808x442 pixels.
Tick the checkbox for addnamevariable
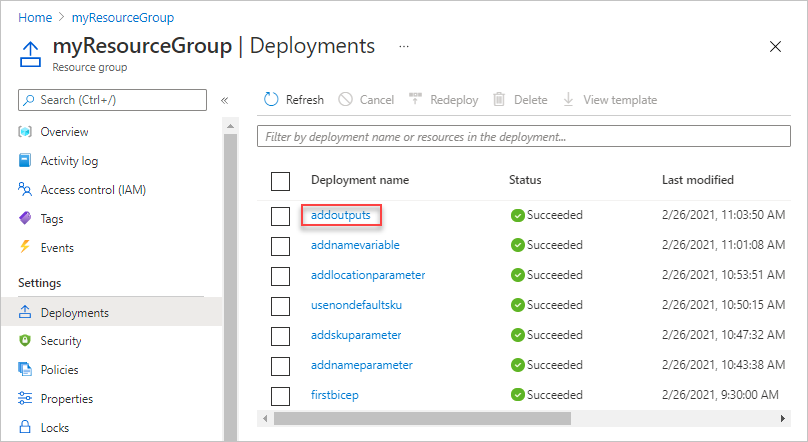pos(280,245)
